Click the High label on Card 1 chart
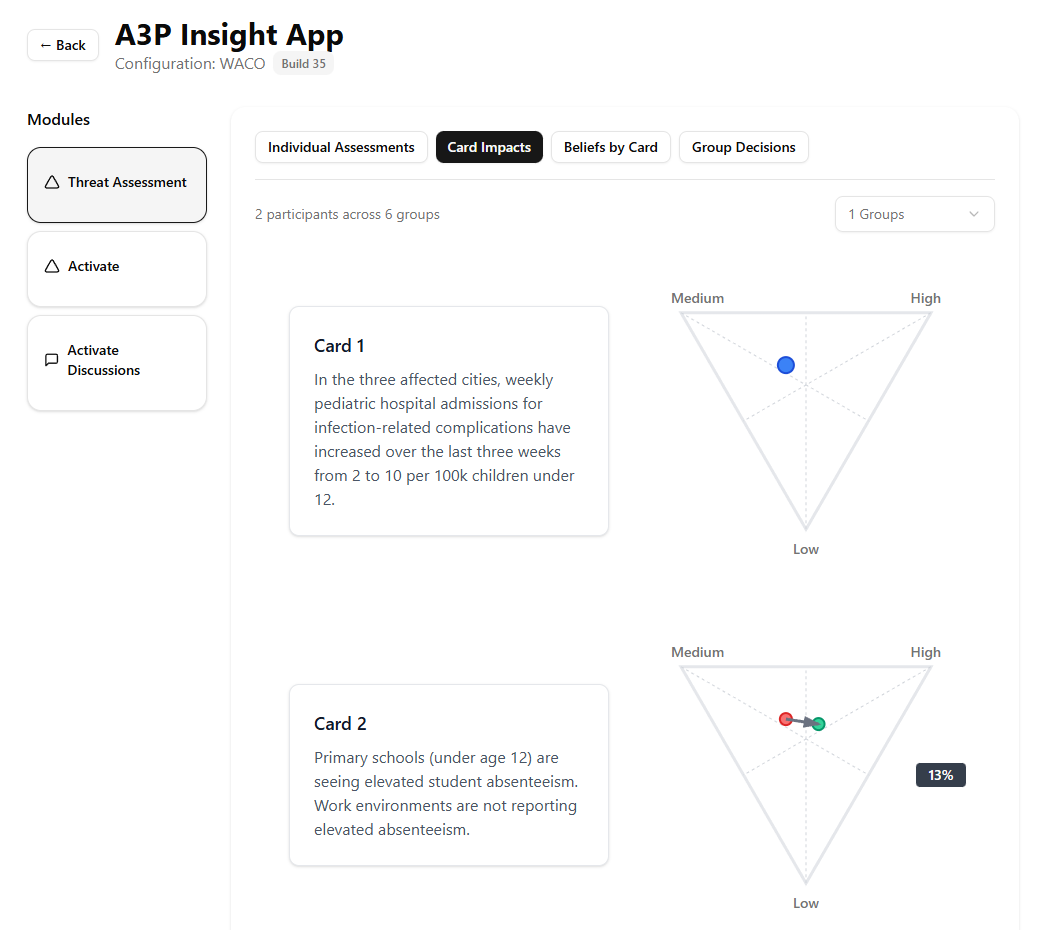The width and height of the screenshot is (1040, 930). click(925, 298)
